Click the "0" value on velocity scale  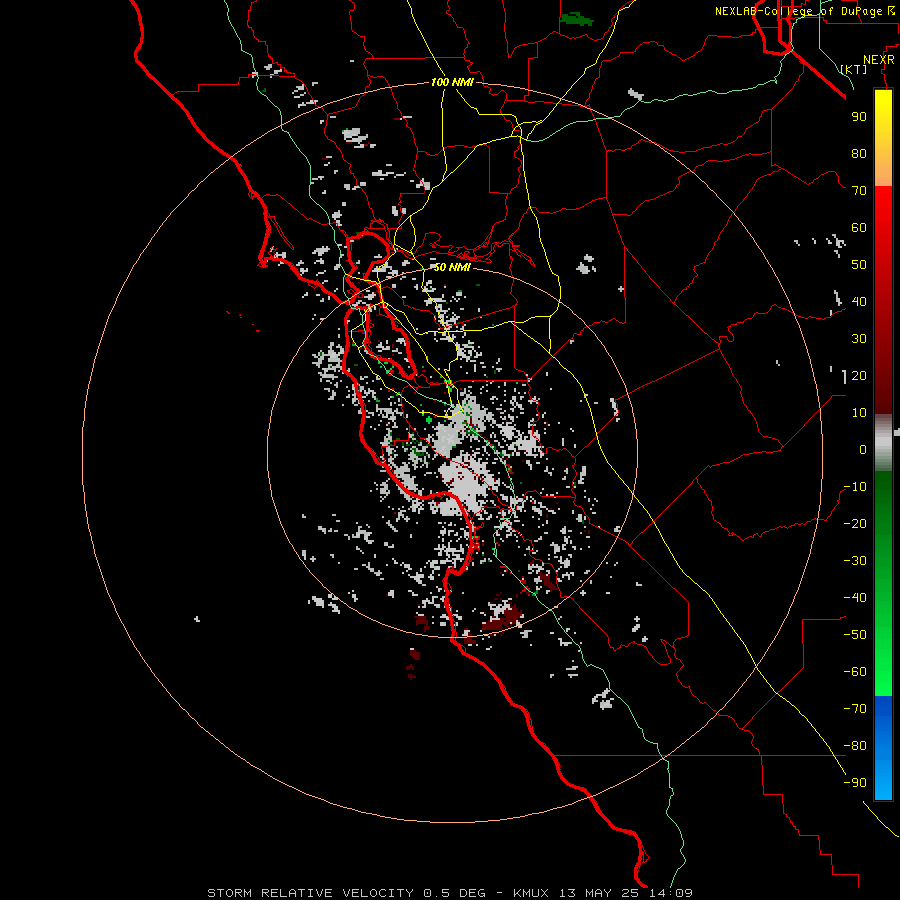[863, 450]
